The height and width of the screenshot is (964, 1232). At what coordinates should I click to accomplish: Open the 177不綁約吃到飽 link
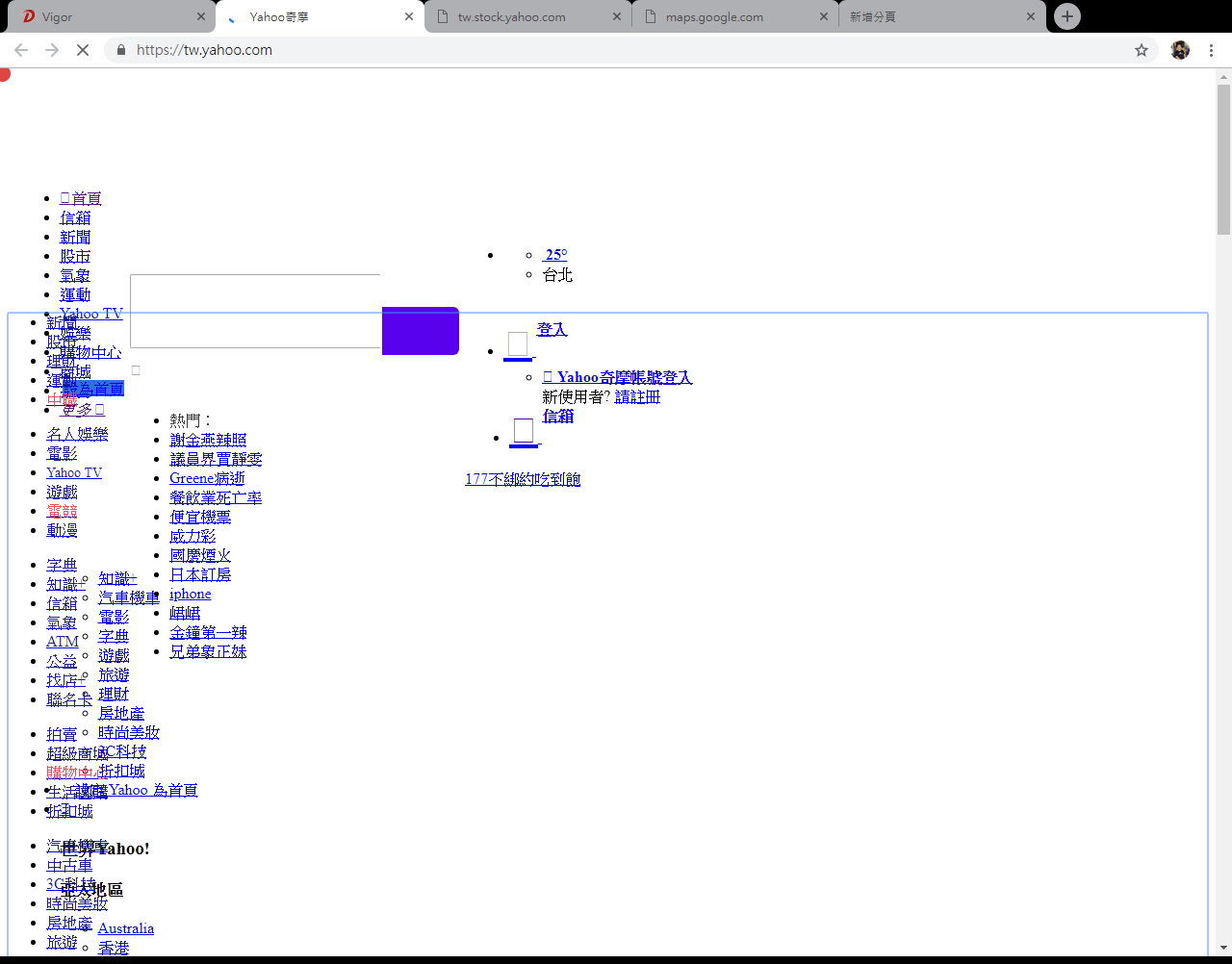tap(523, 479)
